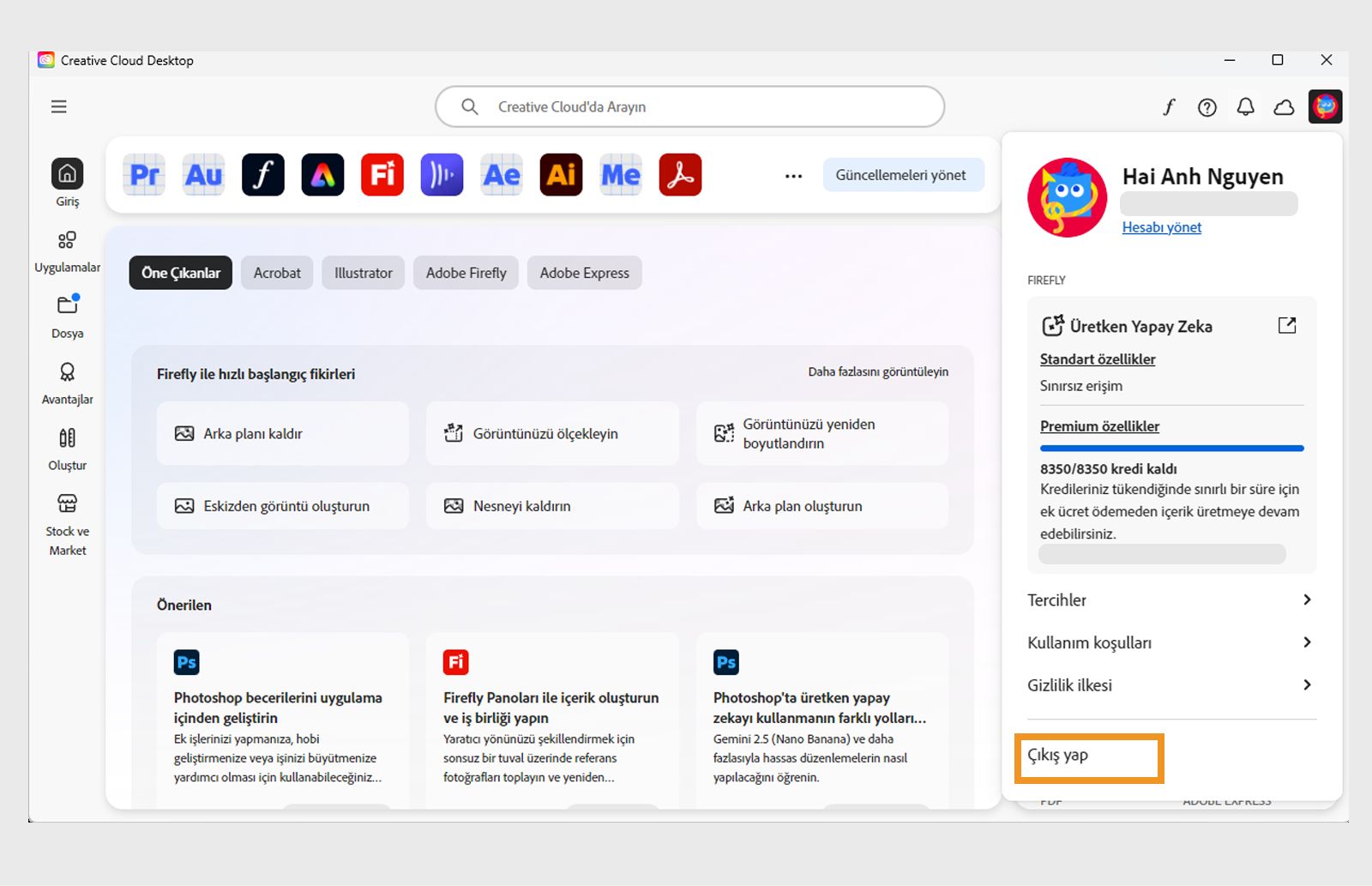Launch Audition from the app bar
The width and height of the screenshot is (1372, 886).
click(x=203, y=175)
